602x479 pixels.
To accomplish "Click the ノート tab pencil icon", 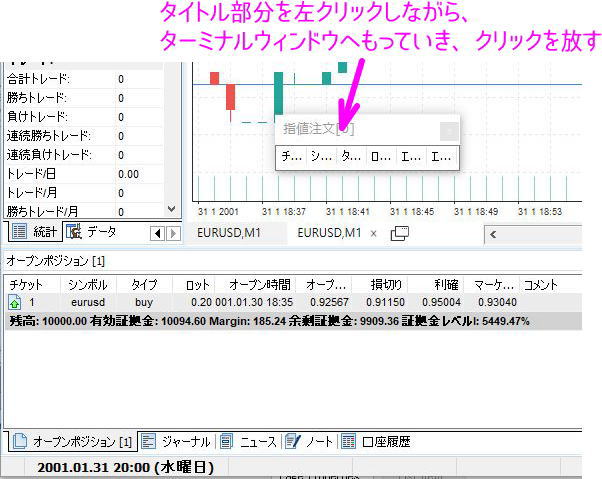I will pos(293,441).
